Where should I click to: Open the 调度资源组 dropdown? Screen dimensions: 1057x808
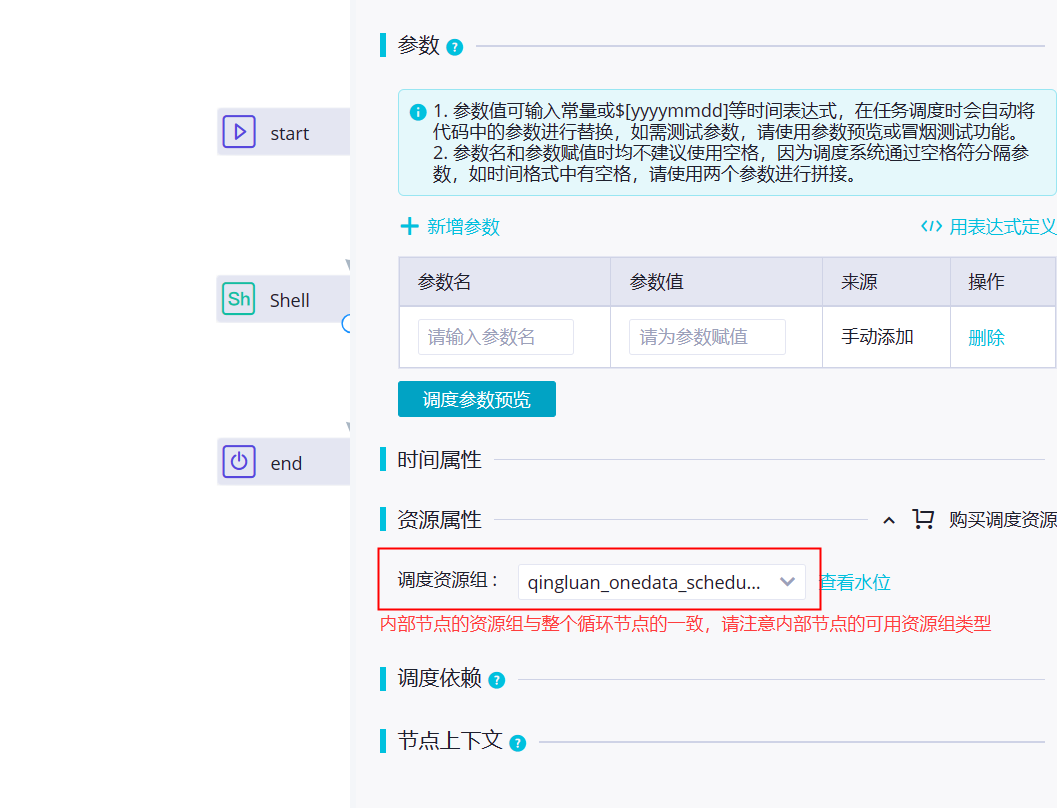661,582
